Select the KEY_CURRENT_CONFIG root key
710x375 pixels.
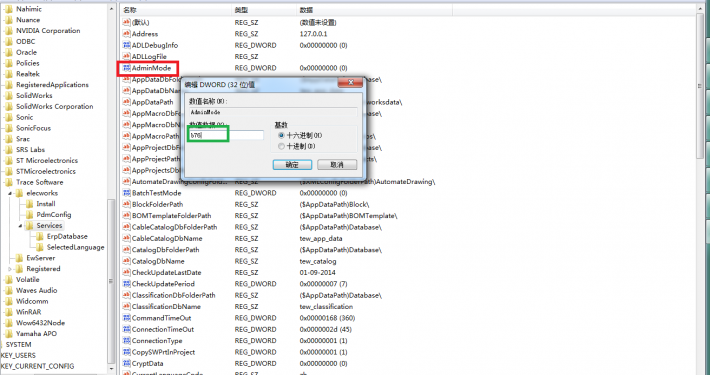[x=37, y=366]
